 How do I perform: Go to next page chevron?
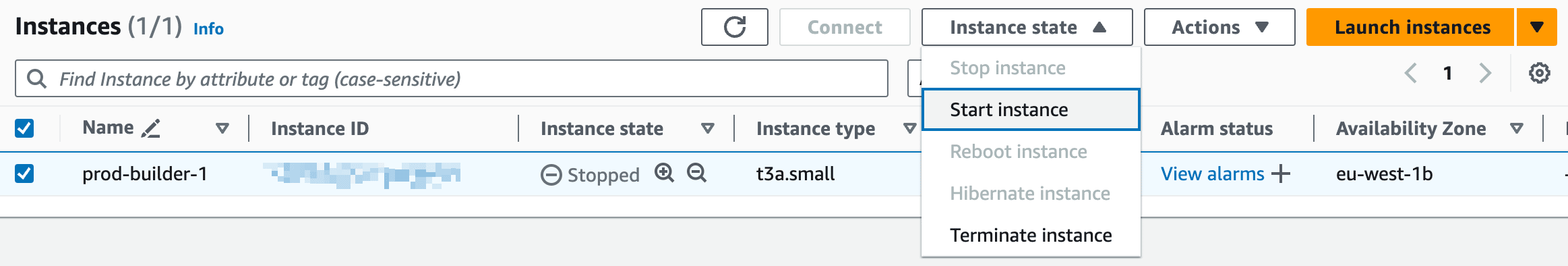pyautogui.click(x=1485, y=73)
